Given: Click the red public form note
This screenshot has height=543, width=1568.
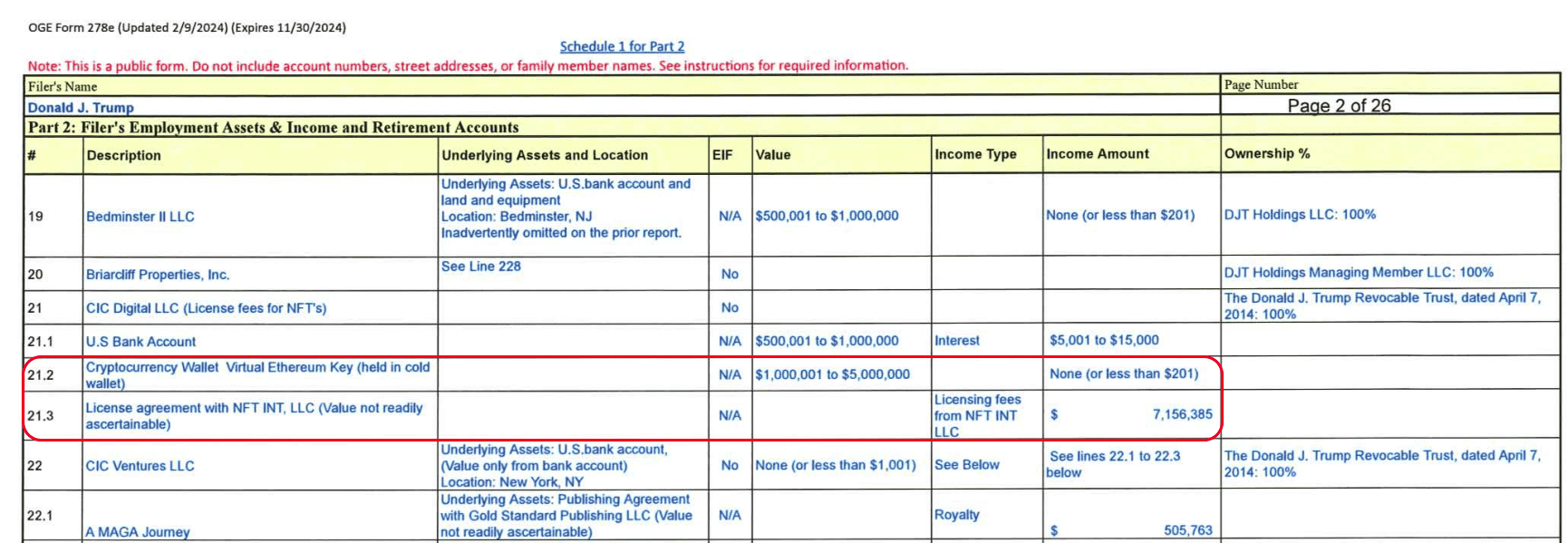Looking at the screenshot, I should 468,65.
